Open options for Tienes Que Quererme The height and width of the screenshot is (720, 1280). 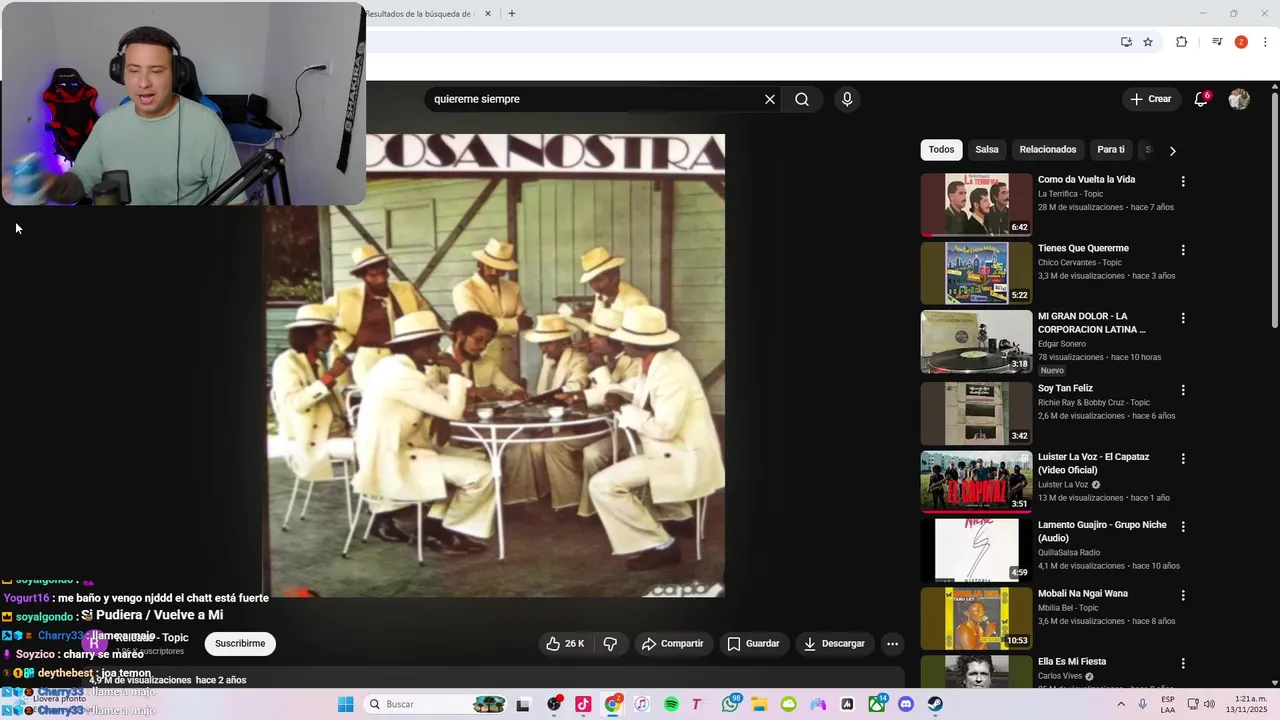(x=1183, y=250)
